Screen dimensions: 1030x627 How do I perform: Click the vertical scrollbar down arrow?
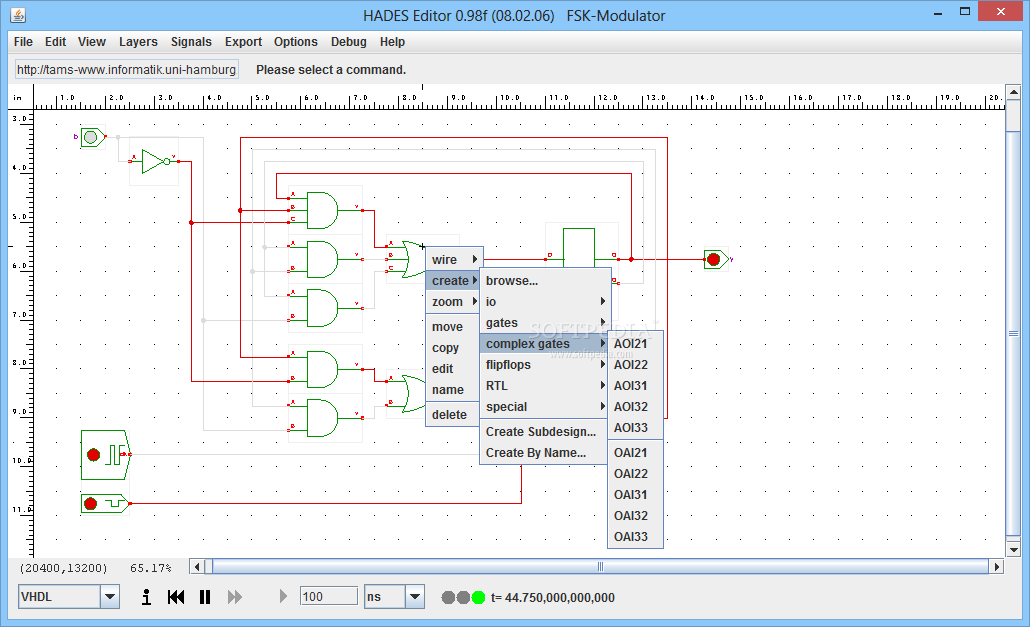(1014, 550)
